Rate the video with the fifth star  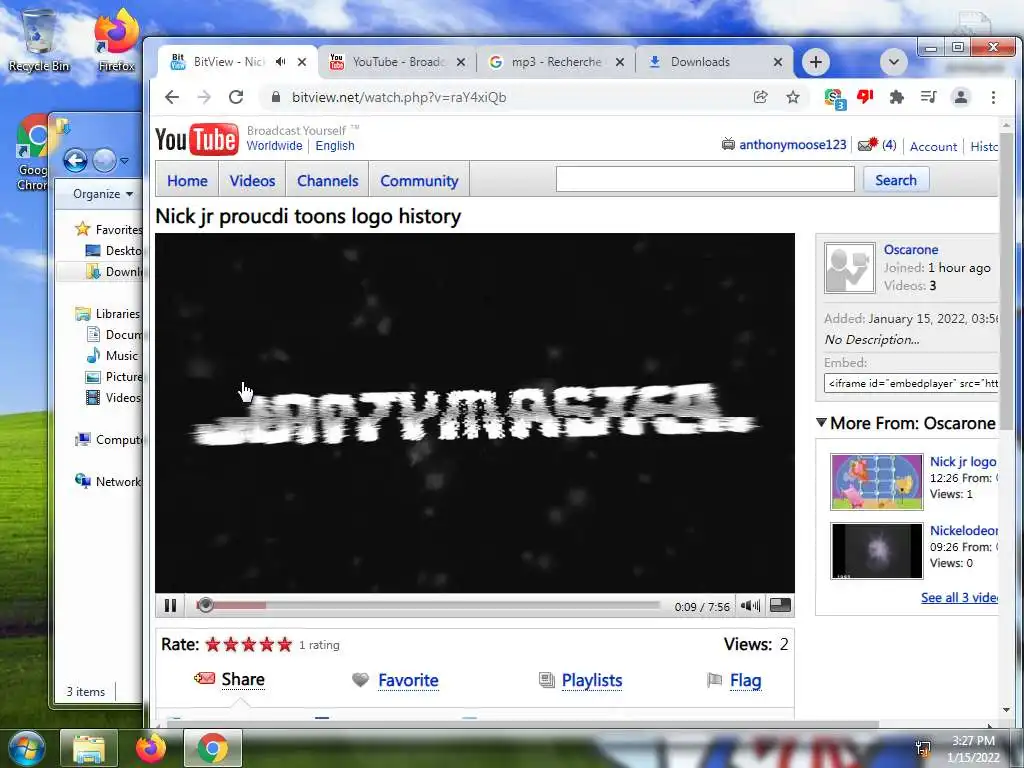click(x=285, y=645)
